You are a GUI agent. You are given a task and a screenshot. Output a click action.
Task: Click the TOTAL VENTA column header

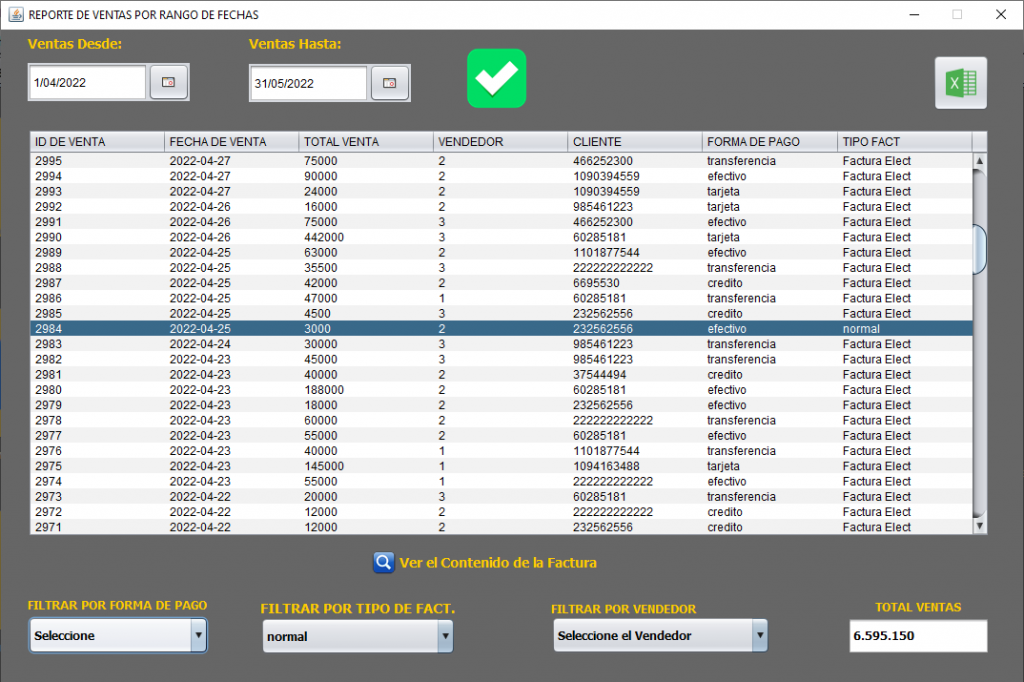pyautogui.click(x=366, y=142)
